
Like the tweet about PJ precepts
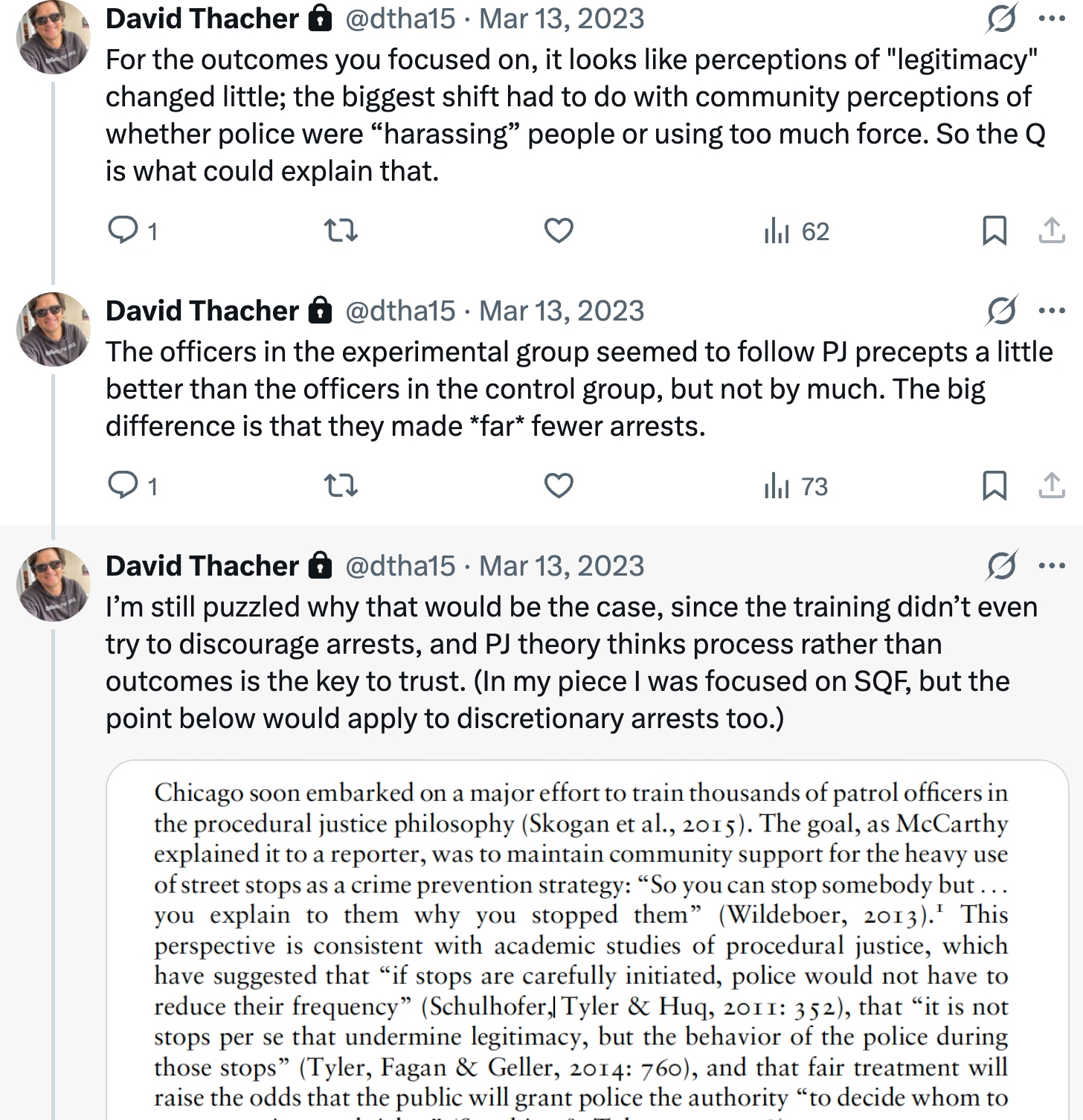coord(559,486)
